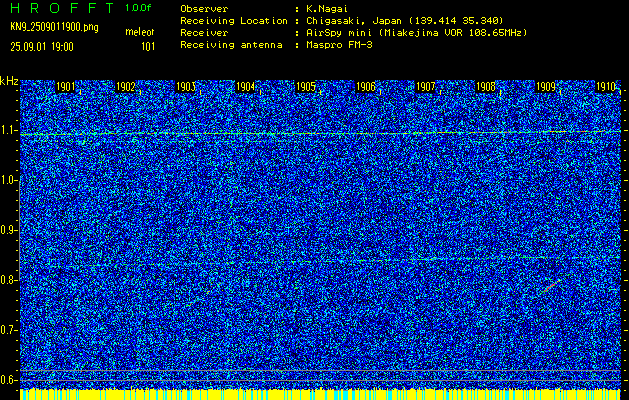Click the 1905 time marker
This screenshot has width=629, height=400.
(x=305, y=87)
